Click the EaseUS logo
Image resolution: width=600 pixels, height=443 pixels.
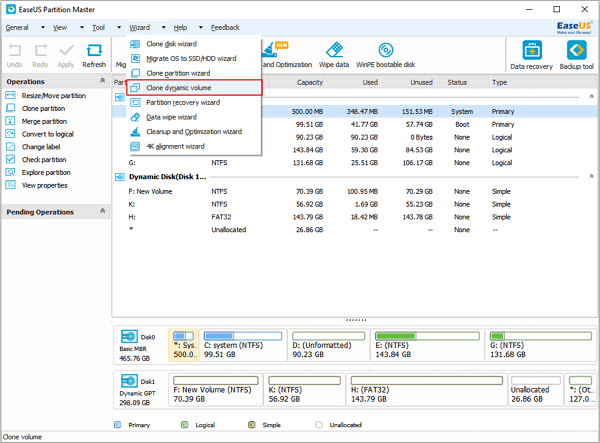[x=574, y=27]
